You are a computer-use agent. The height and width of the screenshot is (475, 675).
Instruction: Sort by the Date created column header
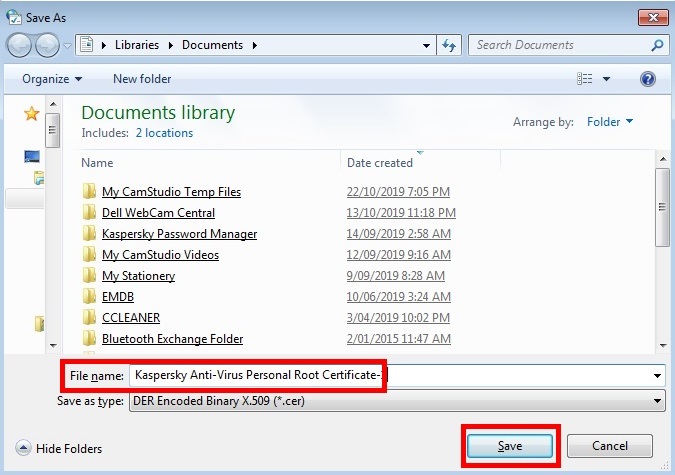pos(380,163)
